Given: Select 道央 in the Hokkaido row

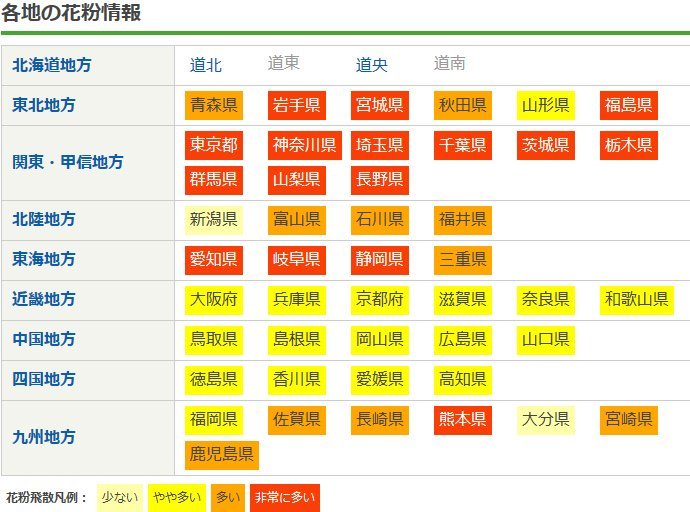Looking at the screenshot, I should point(372,65).
